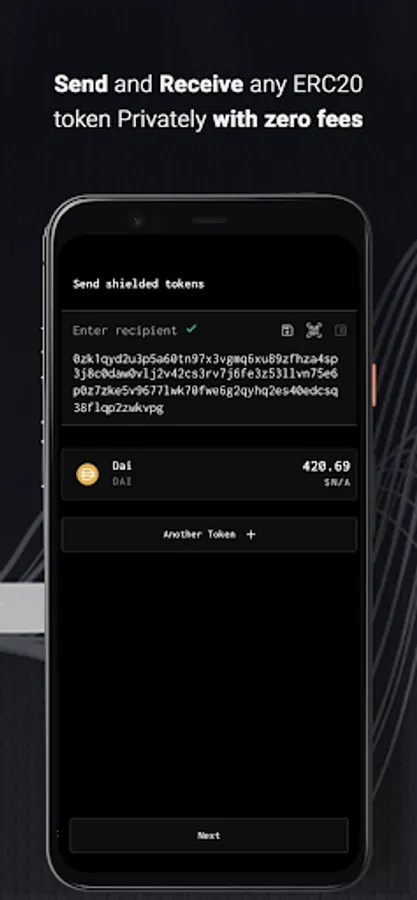This screenshot has width=417, height=900.
Task: Tap the plus icon beside Another Token
Action: point(251,534)
